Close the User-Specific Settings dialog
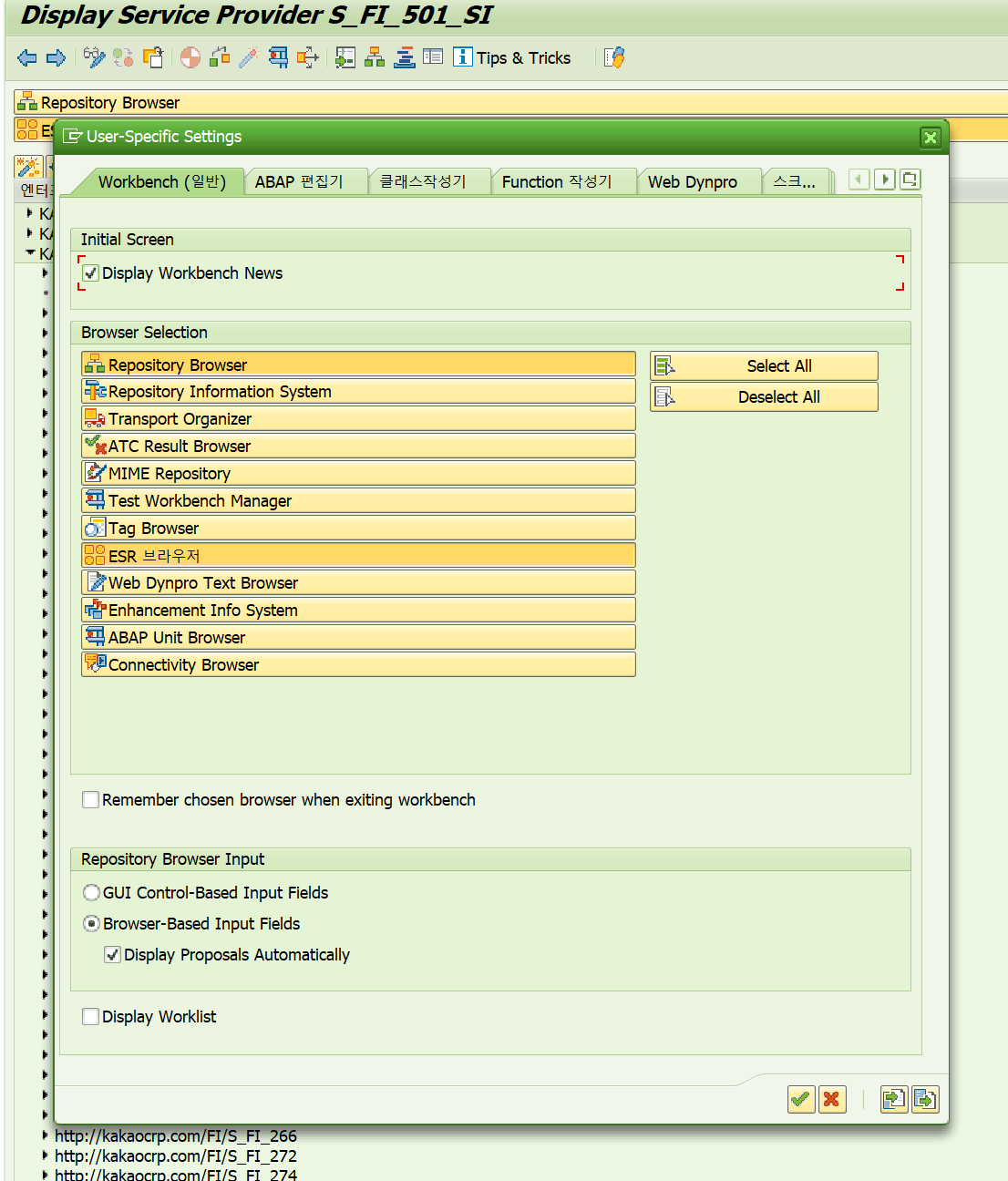1008x1181 pixels. 931,138
